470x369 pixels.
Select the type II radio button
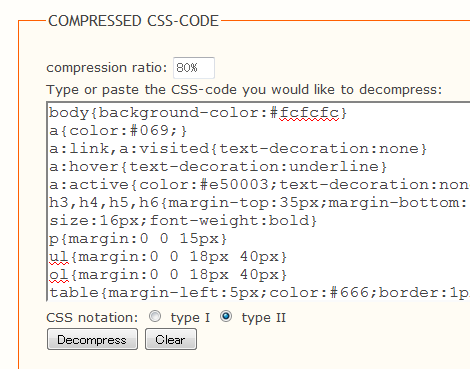coord(226,316)
